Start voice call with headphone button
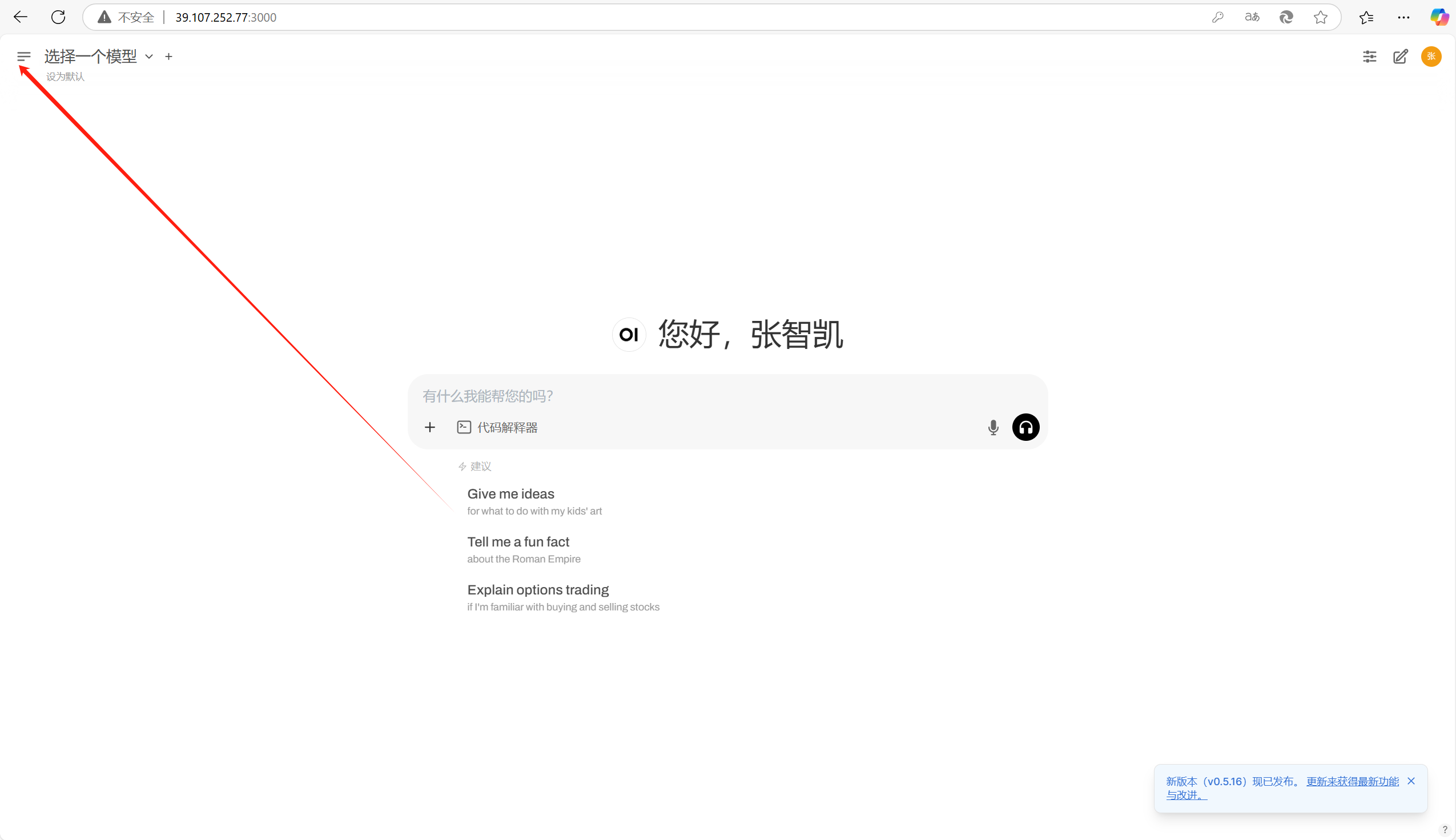This screenshot has width=1456, height=840. [1025, 428]
